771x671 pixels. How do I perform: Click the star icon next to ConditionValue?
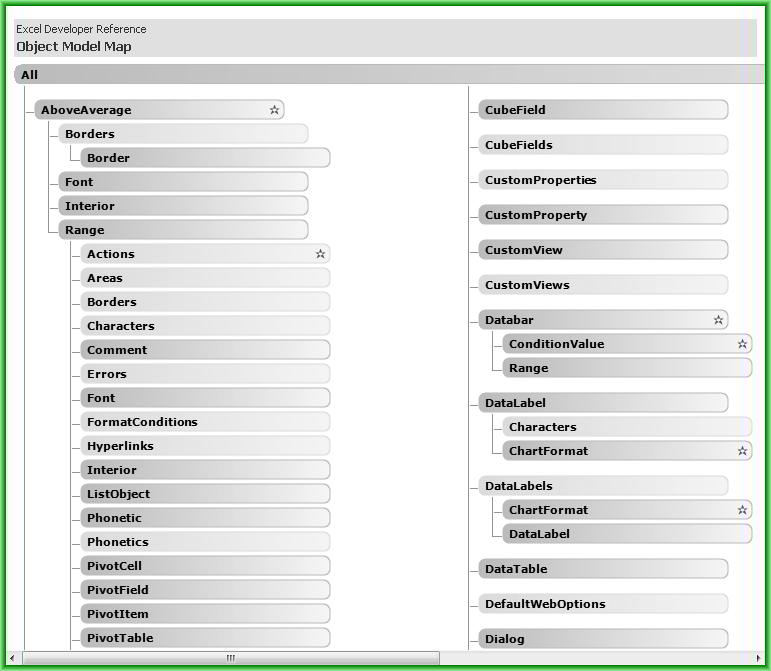click(x=742, y=344)
